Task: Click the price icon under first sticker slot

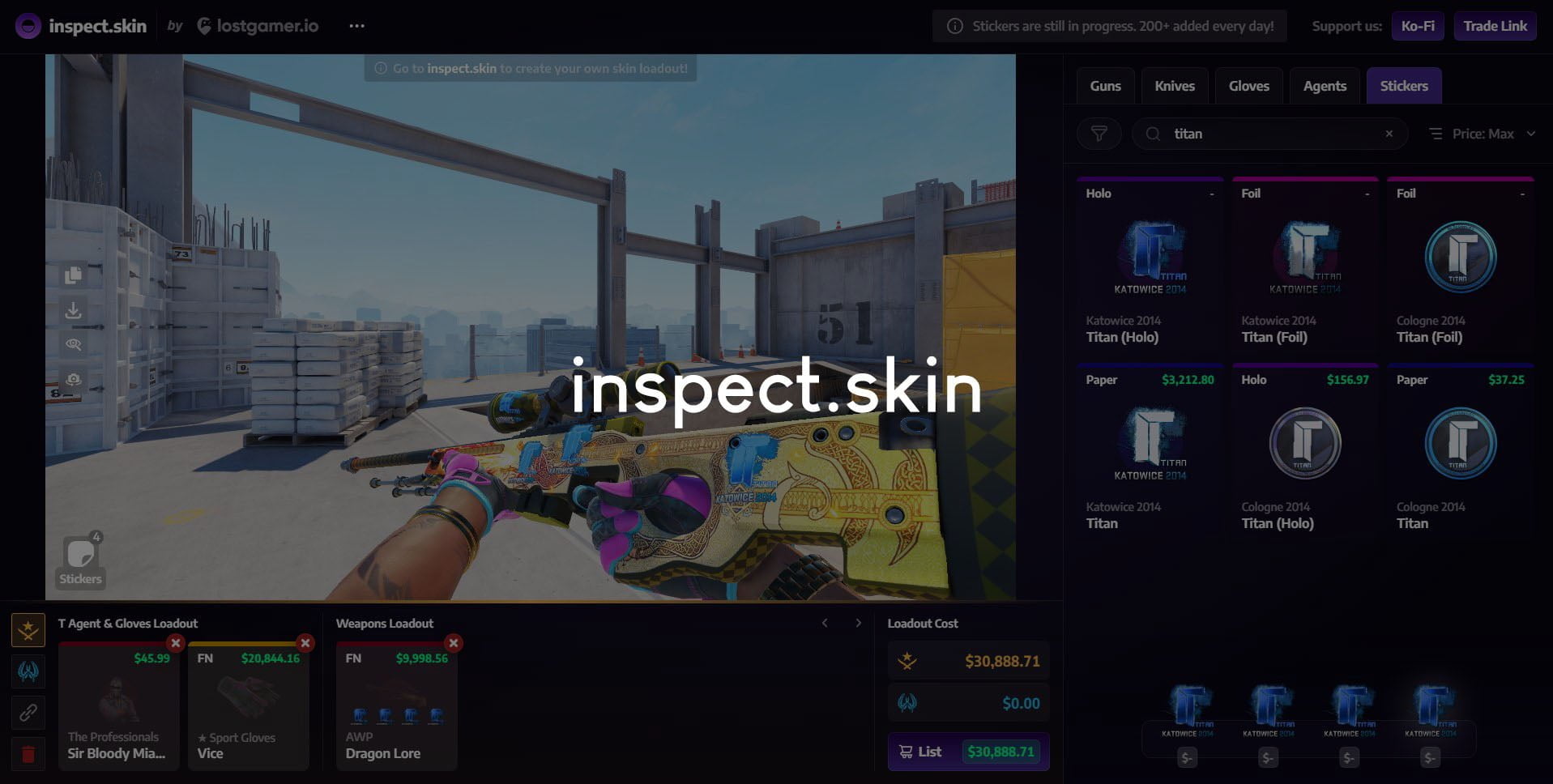Action: point(1187,758)
